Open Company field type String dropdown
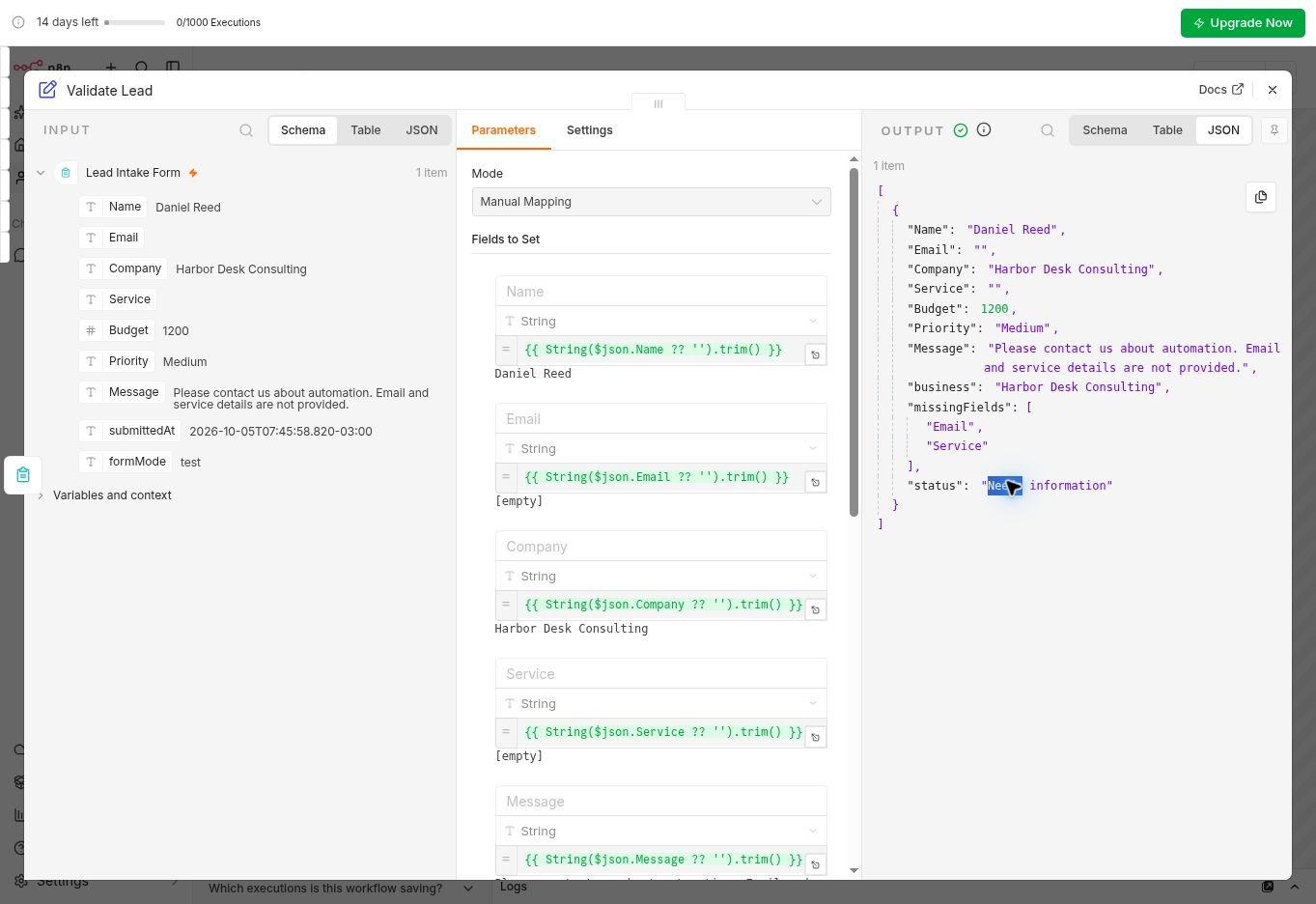Image resolution: width=1316 pixels, height=904 pixels. (x=660, y=577)
